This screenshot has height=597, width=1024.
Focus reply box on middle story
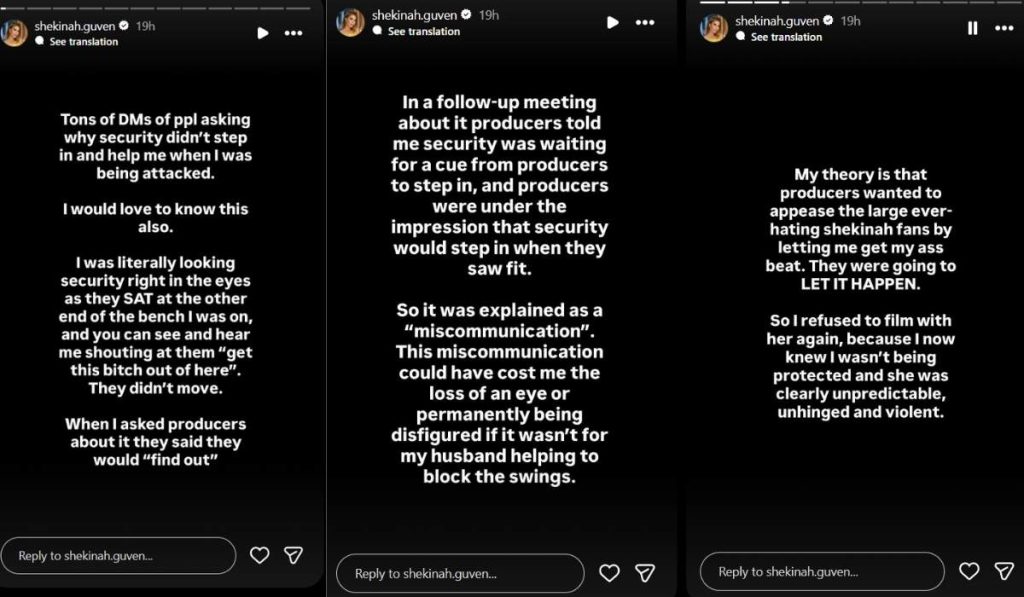(x=460, y=573)
